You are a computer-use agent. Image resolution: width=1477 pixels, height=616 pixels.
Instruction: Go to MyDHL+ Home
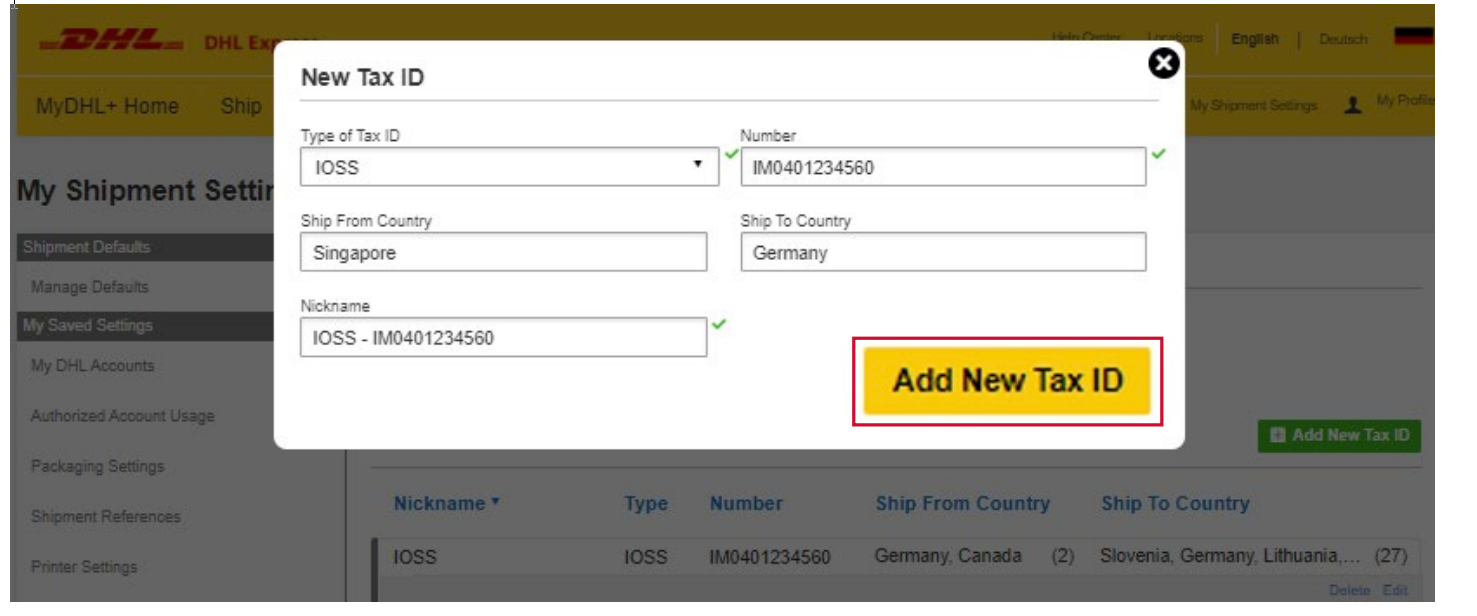107,106
